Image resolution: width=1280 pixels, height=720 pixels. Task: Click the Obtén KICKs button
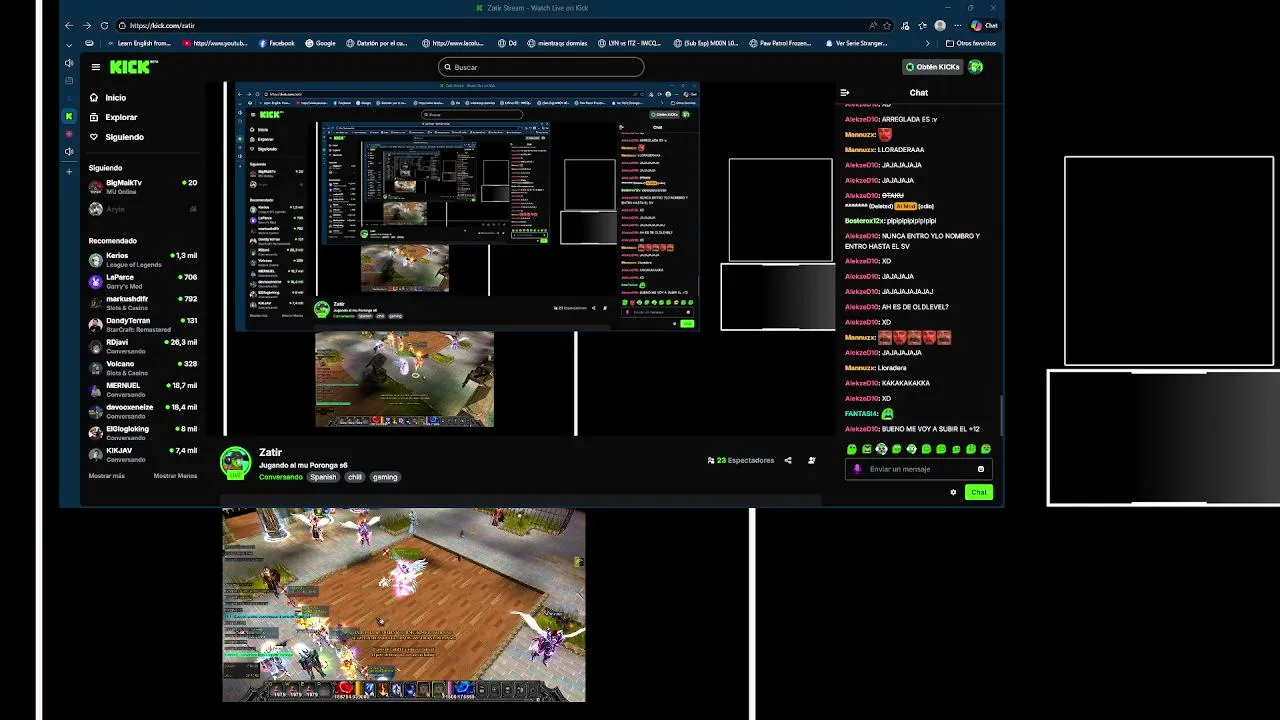coord(932,67)
